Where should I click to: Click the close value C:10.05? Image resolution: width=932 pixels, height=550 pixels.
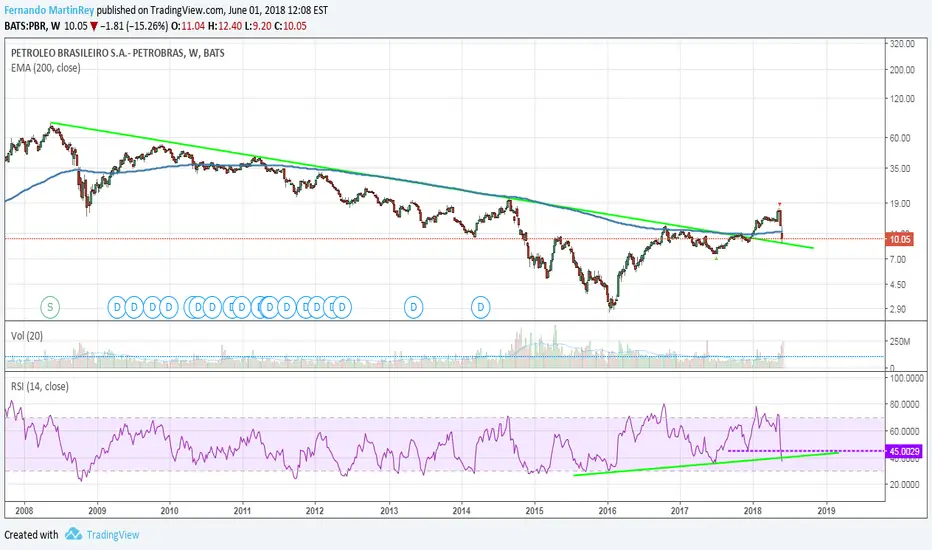(x=290, y=26)
